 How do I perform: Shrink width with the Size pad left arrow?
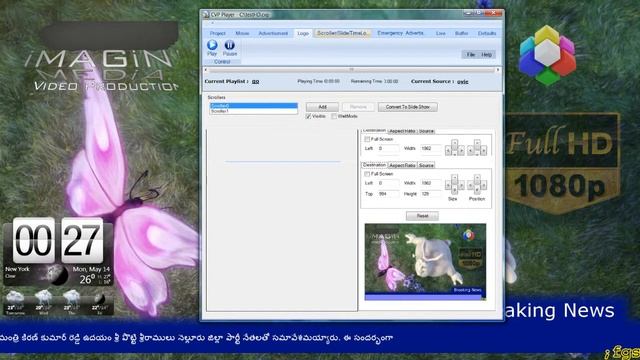tap(448, 185)
